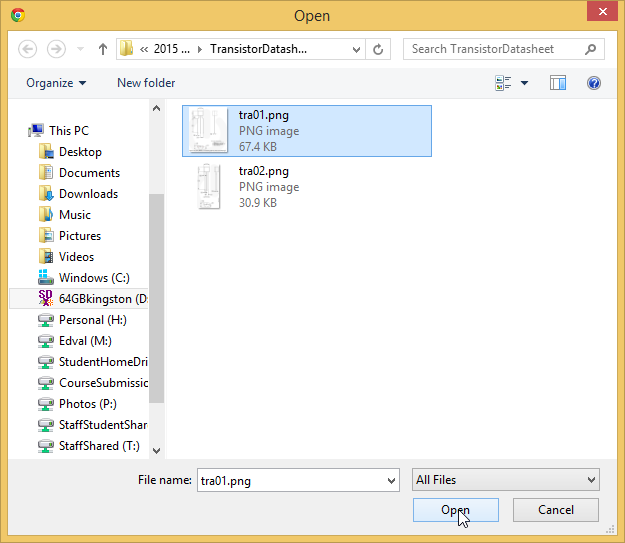Open the Organize menu
This screenshot has width=625, height=543.
tap(56, 83)
